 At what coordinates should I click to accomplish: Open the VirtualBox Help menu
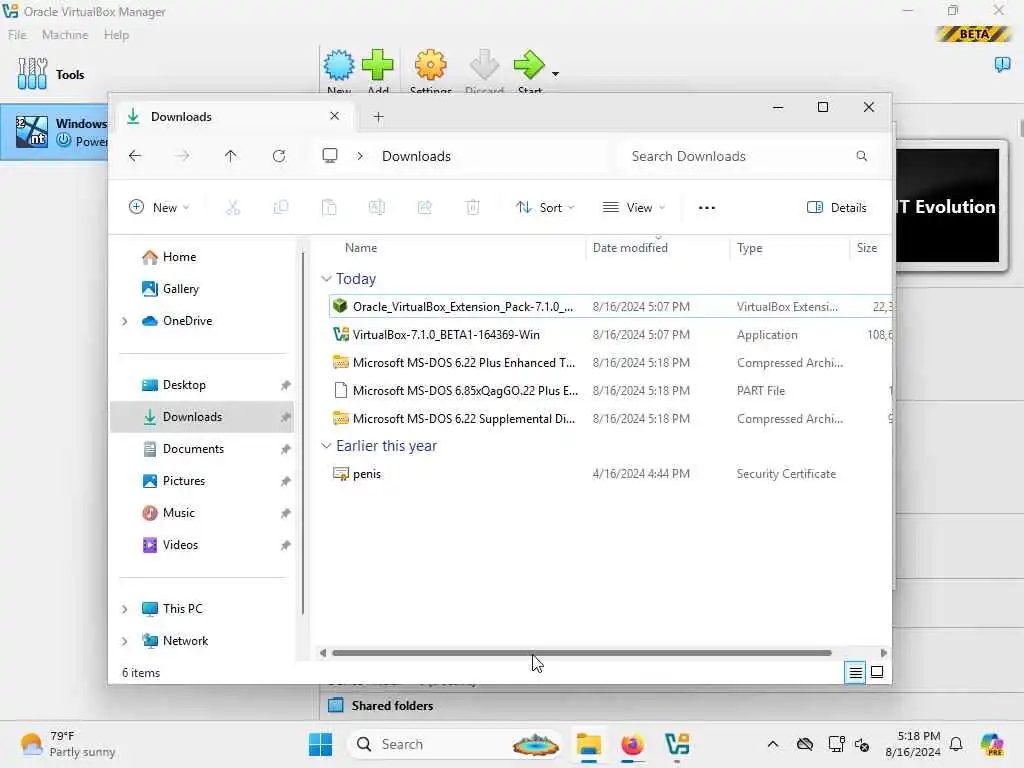pos(116,35)
